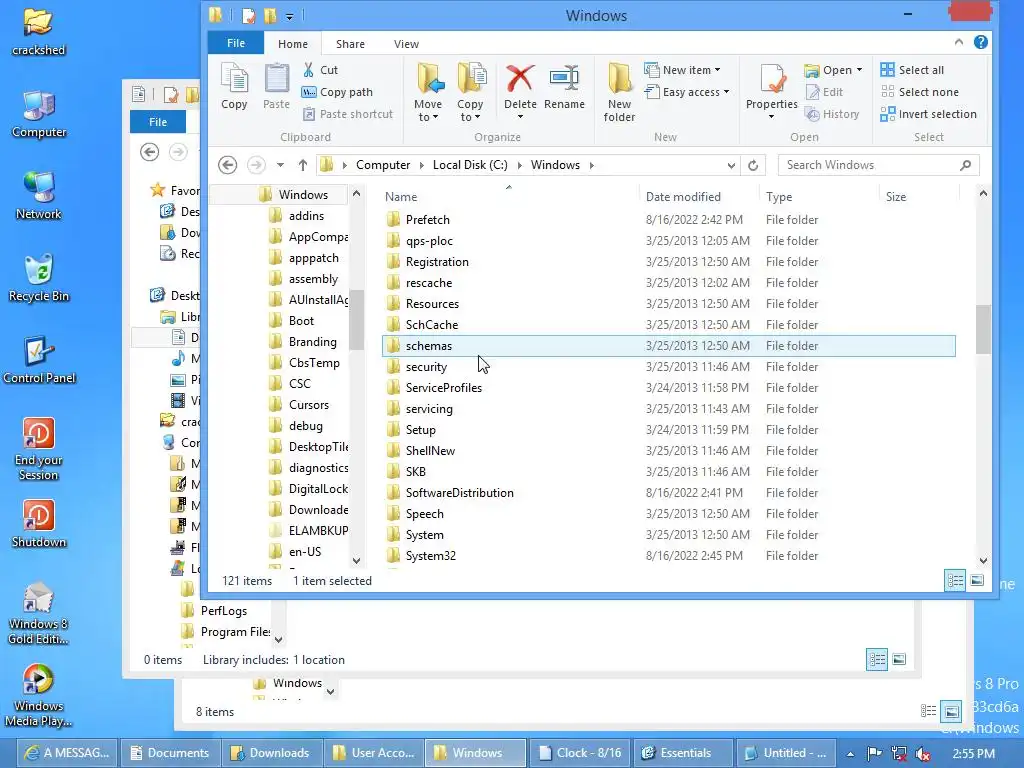The image size is (1024, 768).
Task: Select the Share ribbon tab
Action: [350, 44]
